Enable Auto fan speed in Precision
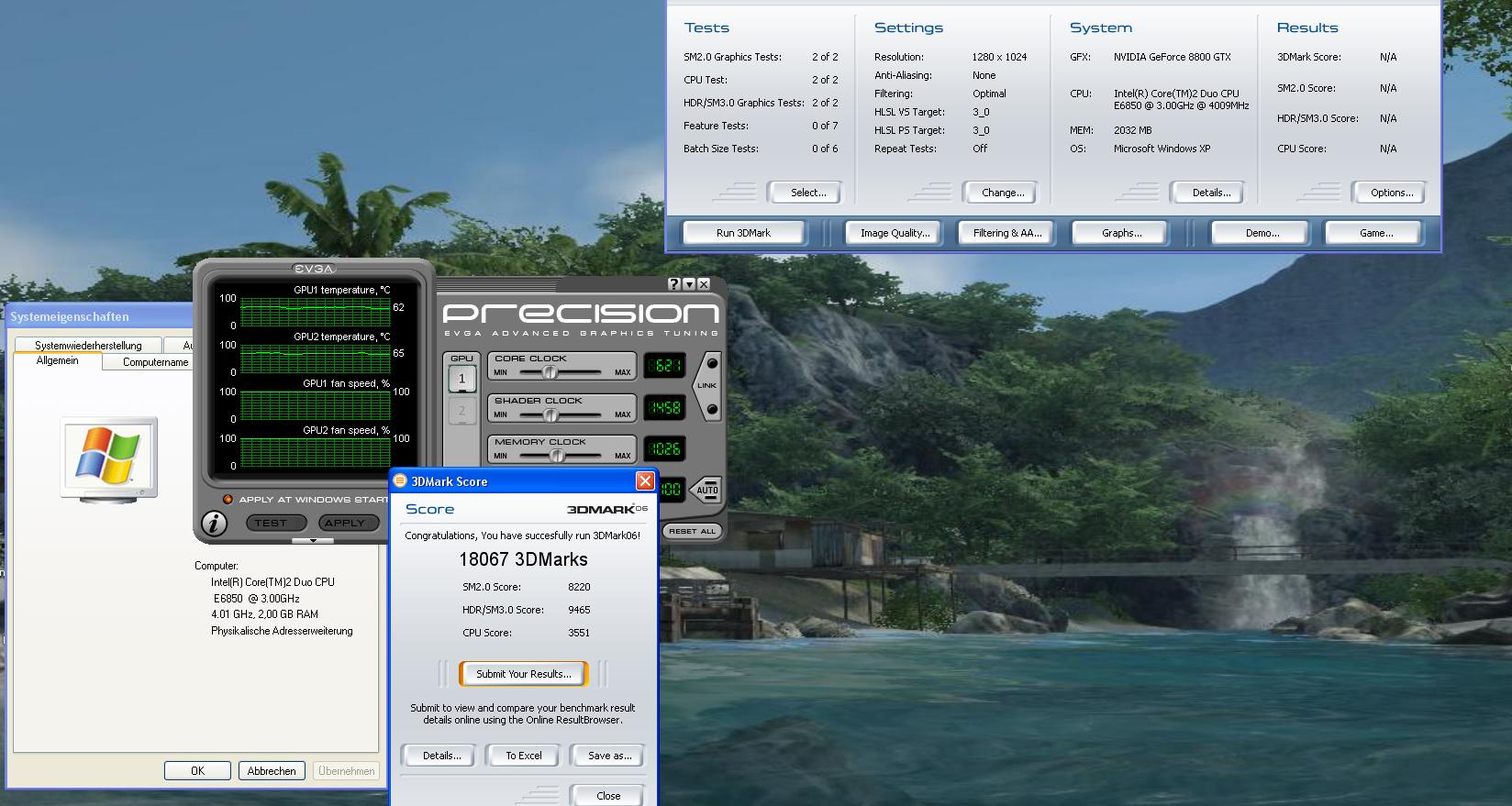Screen dimensions: 1512x806 point(706,490)
